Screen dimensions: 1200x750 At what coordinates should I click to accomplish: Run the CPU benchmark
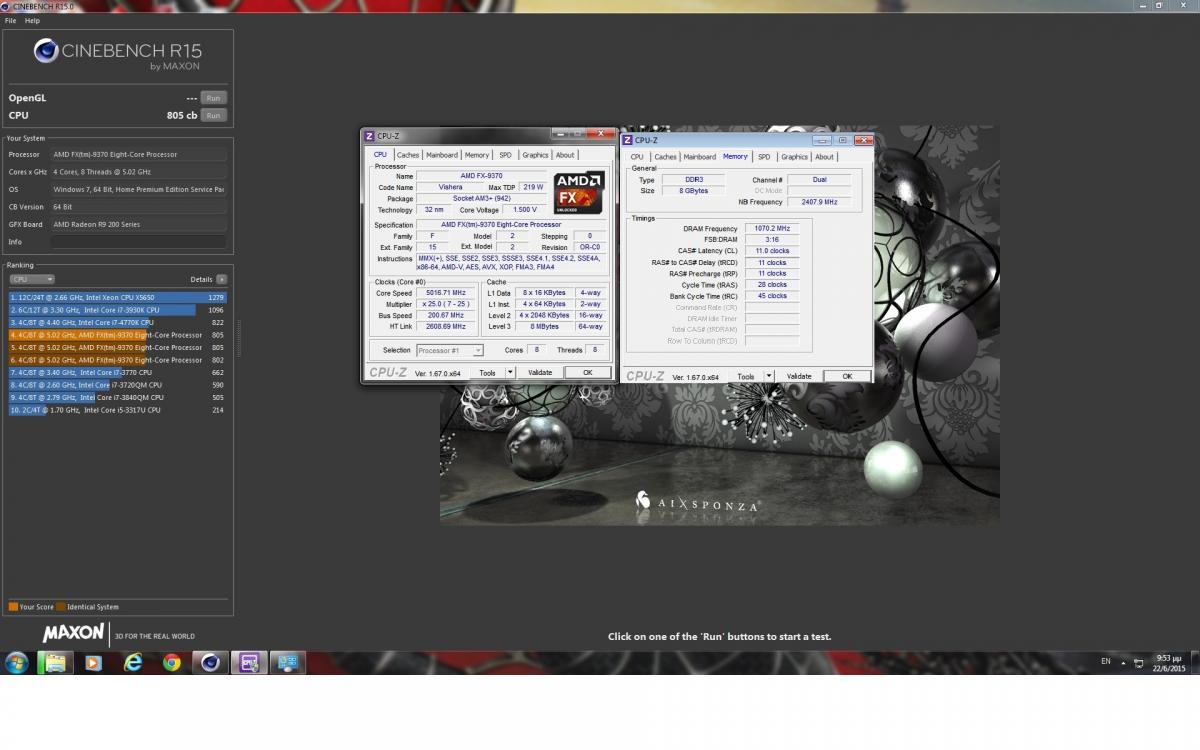(213, 115)
